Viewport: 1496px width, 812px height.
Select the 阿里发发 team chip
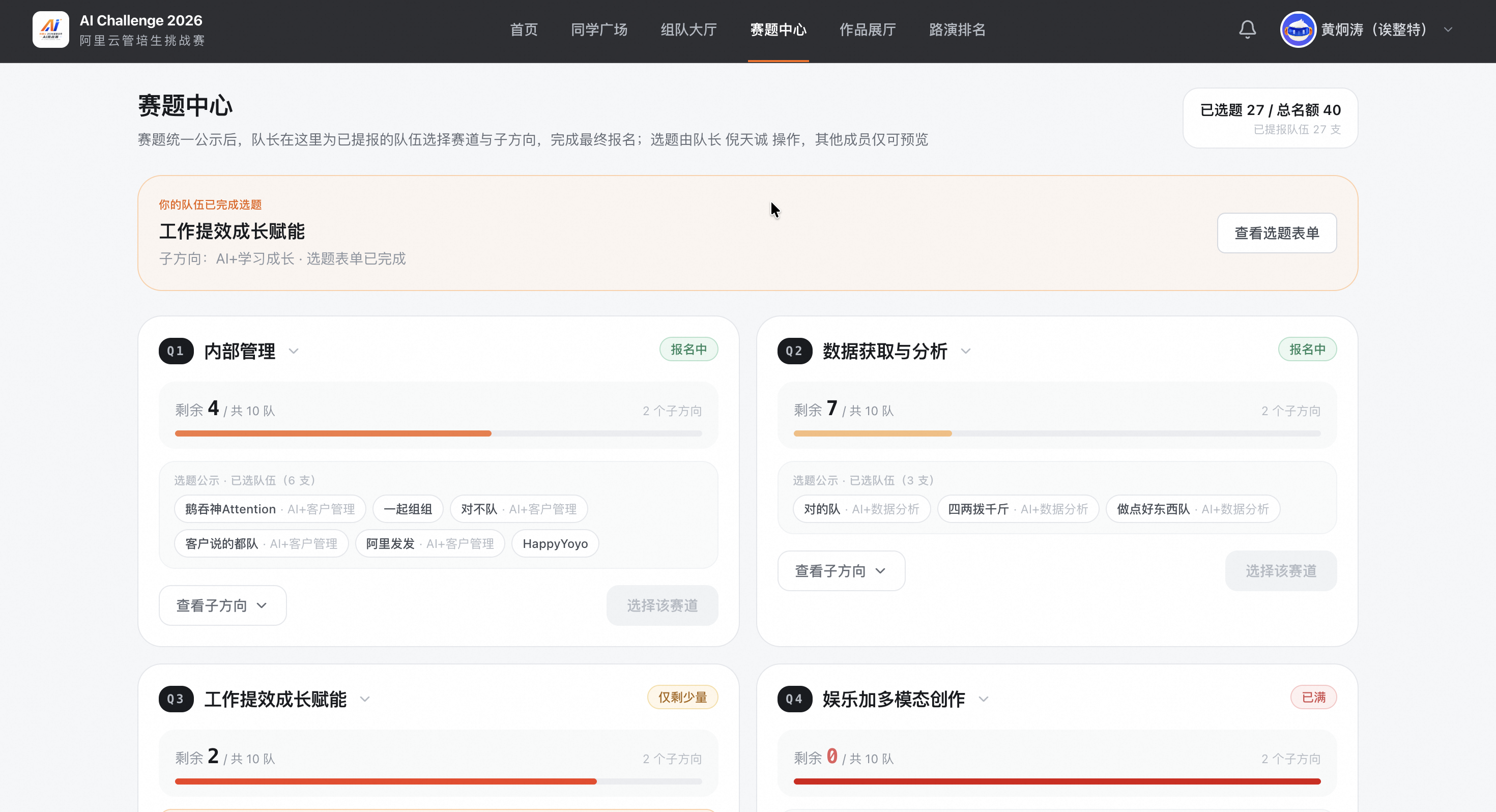pyautogui.click(x=430, y=544)
